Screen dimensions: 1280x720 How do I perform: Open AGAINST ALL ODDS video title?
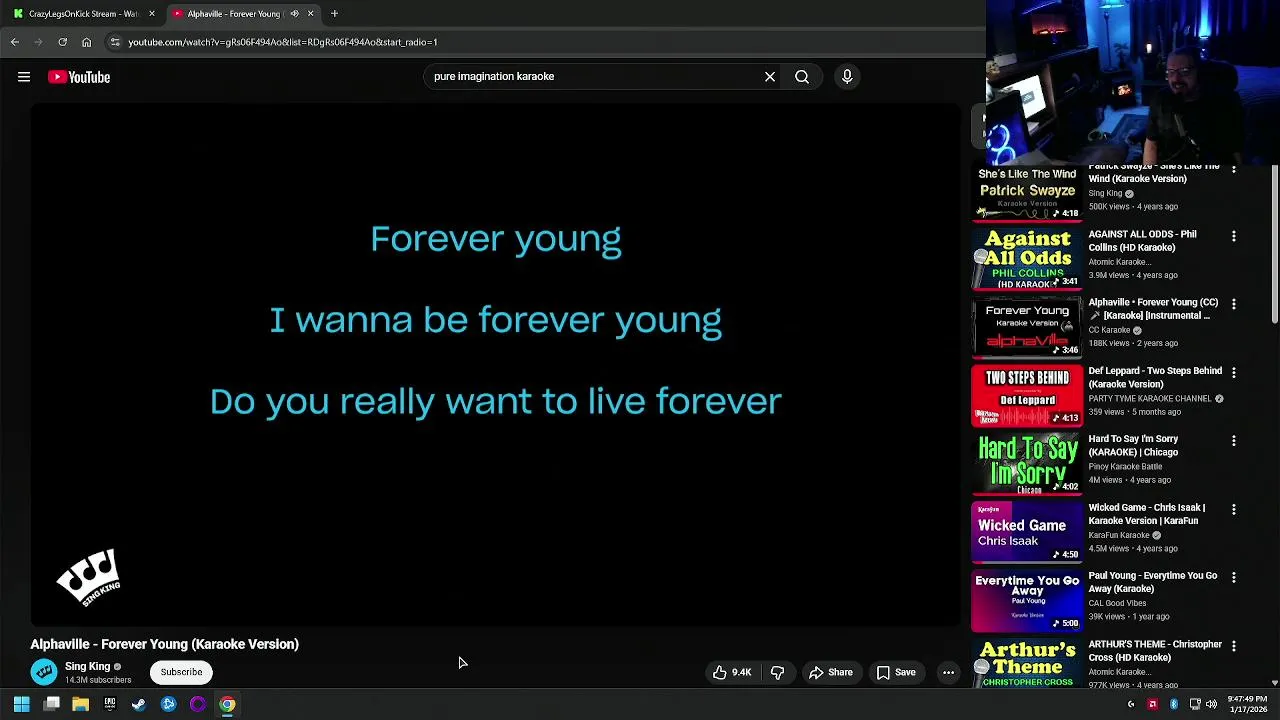coord(1142,241)
